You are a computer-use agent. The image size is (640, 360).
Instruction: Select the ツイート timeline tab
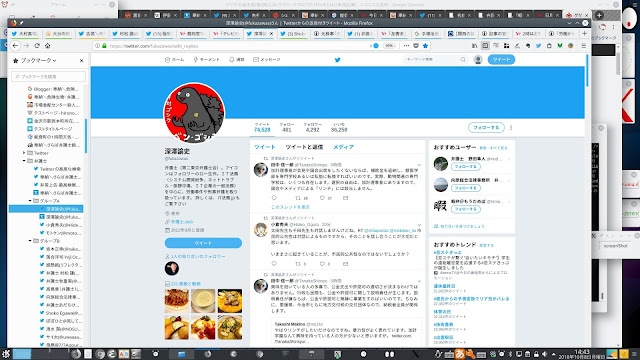[x=265, y=147]
